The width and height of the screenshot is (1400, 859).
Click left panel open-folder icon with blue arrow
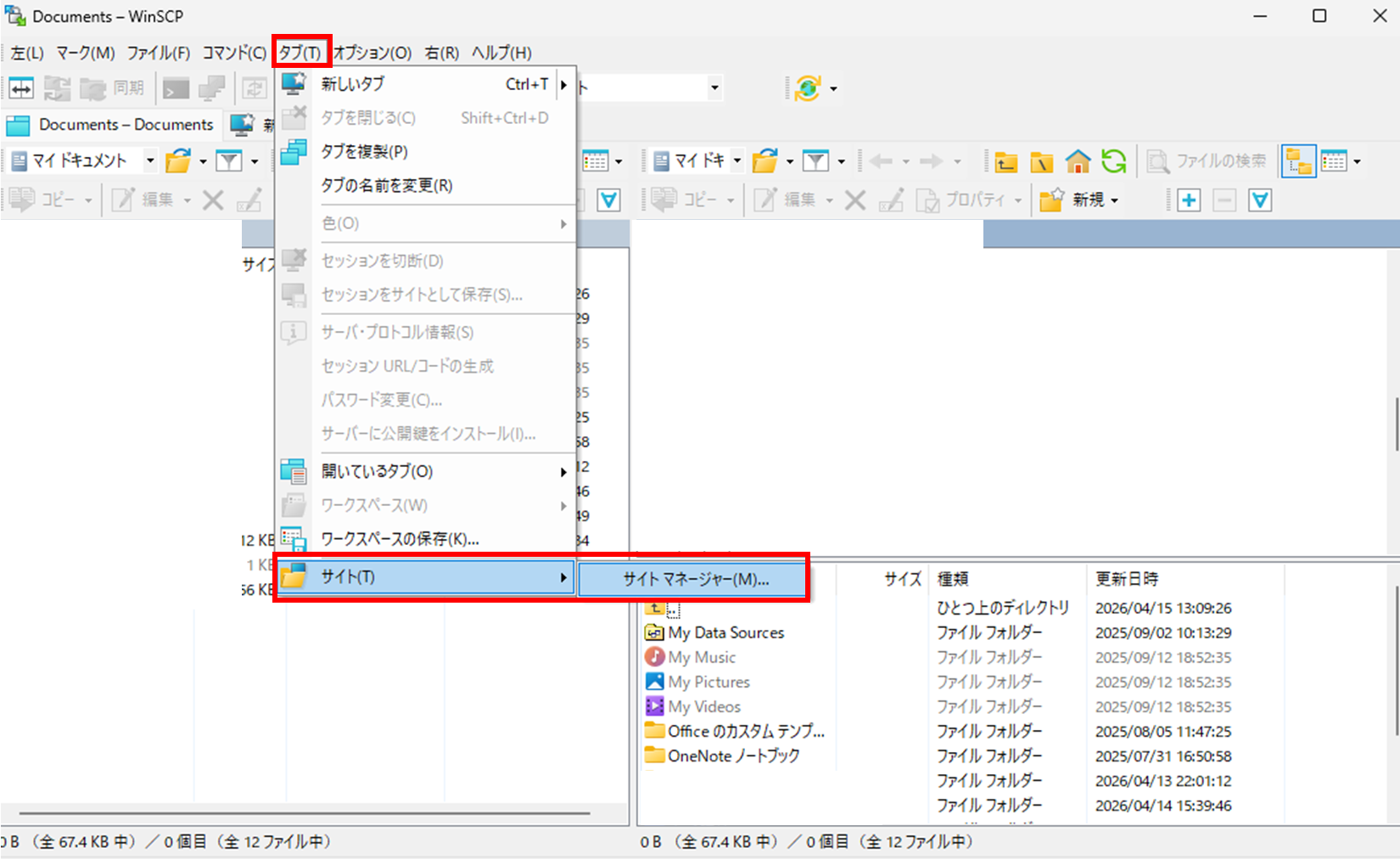[179, 161]
